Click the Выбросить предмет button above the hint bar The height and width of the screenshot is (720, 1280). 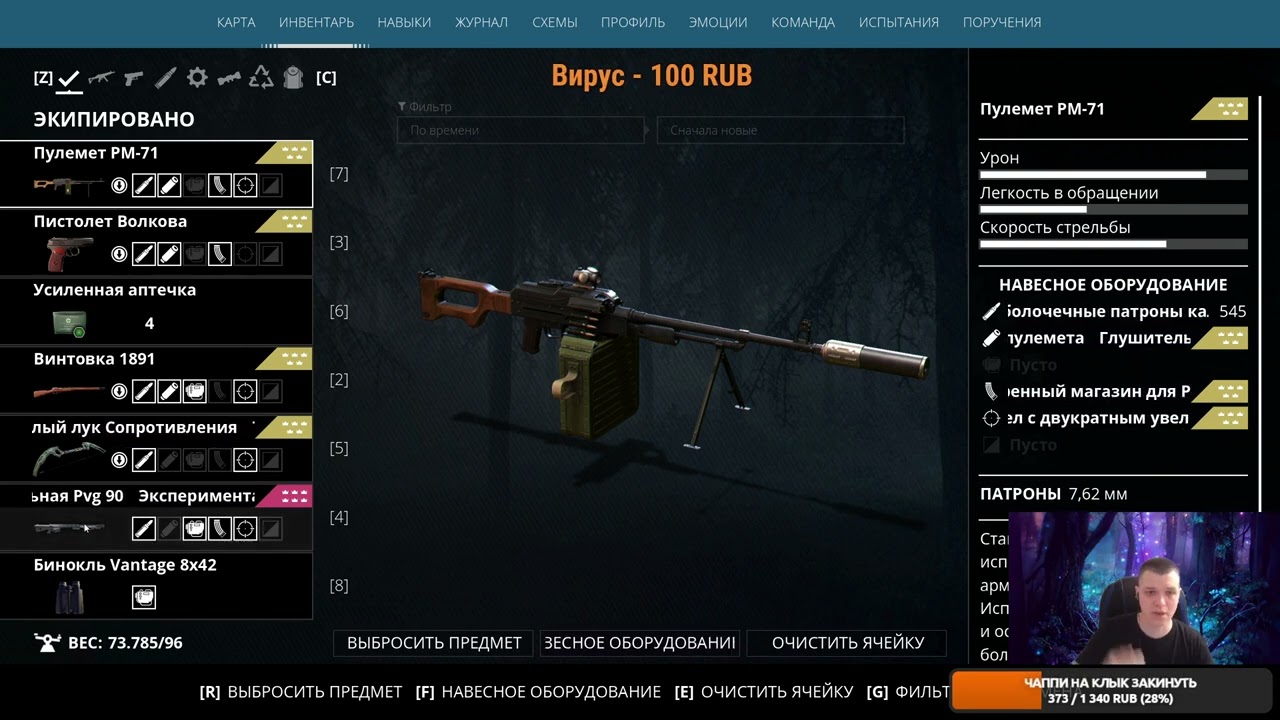434,643
